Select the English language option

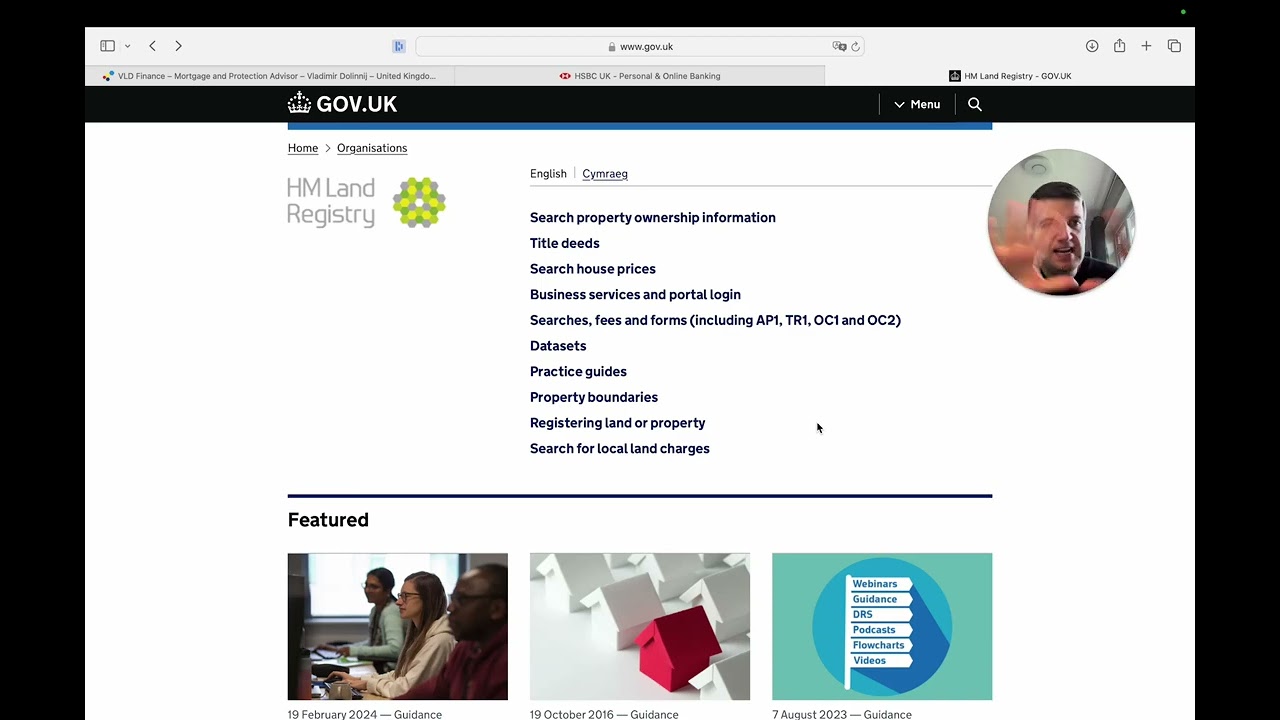(548, 174)
